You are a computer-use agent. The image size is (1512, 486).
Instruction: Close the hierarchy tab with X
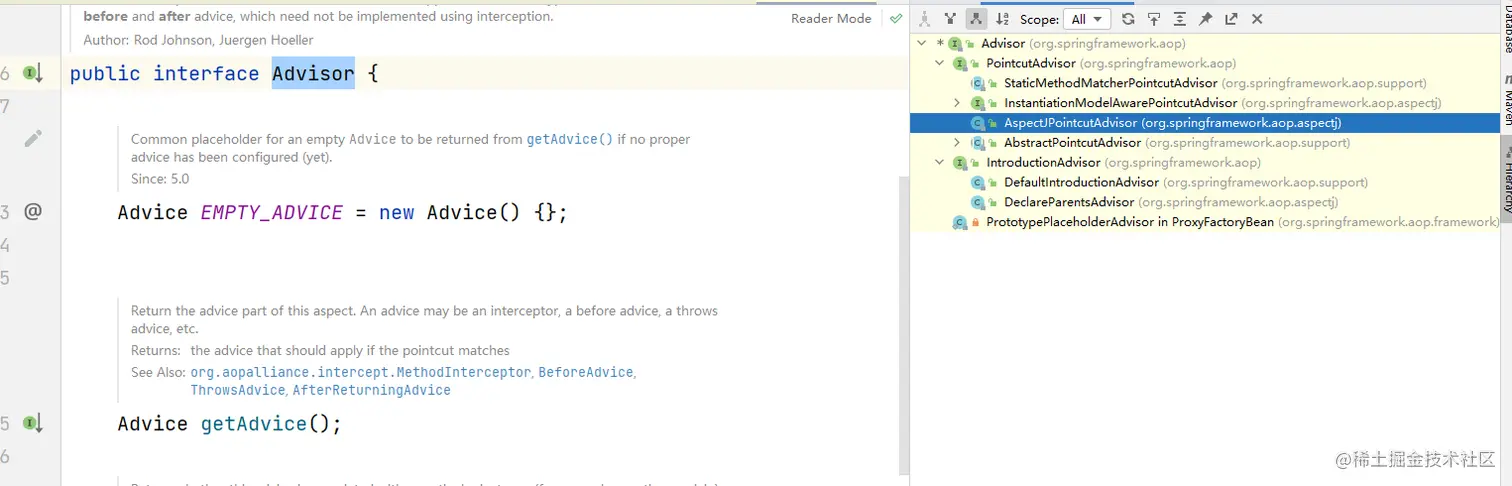point(1257,19)
